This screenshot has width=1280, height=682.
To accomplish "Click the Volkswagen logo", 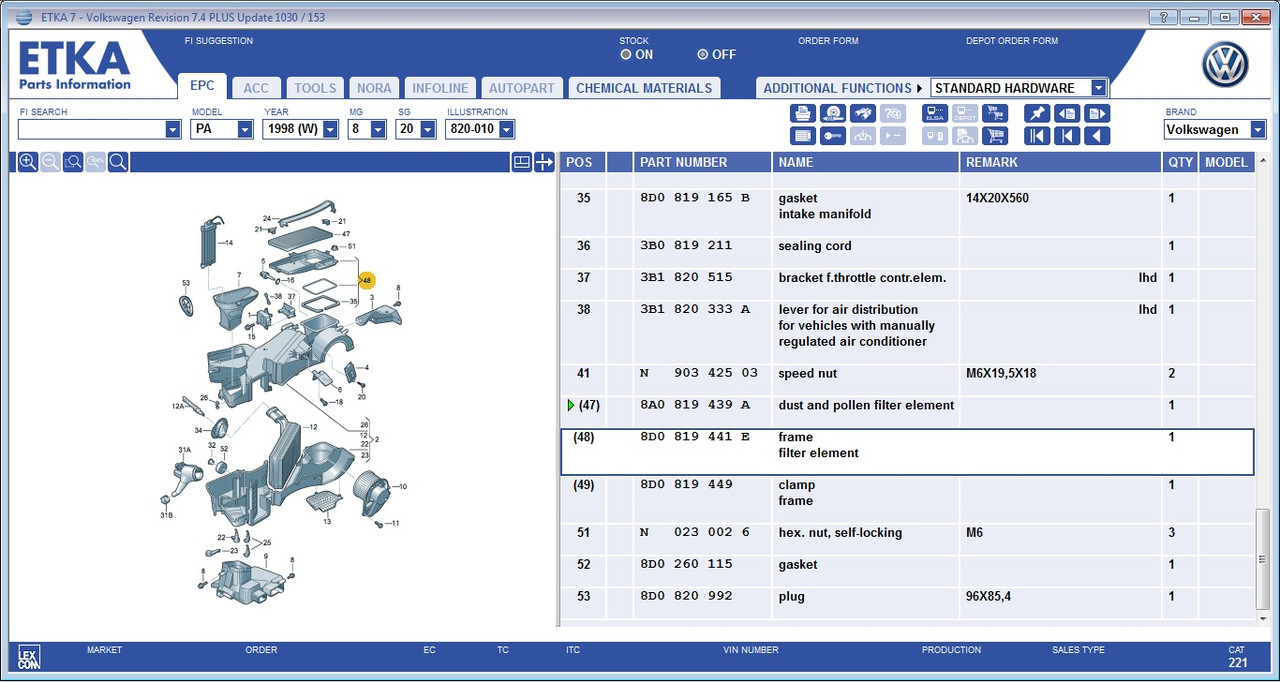I will (1225, 65).
